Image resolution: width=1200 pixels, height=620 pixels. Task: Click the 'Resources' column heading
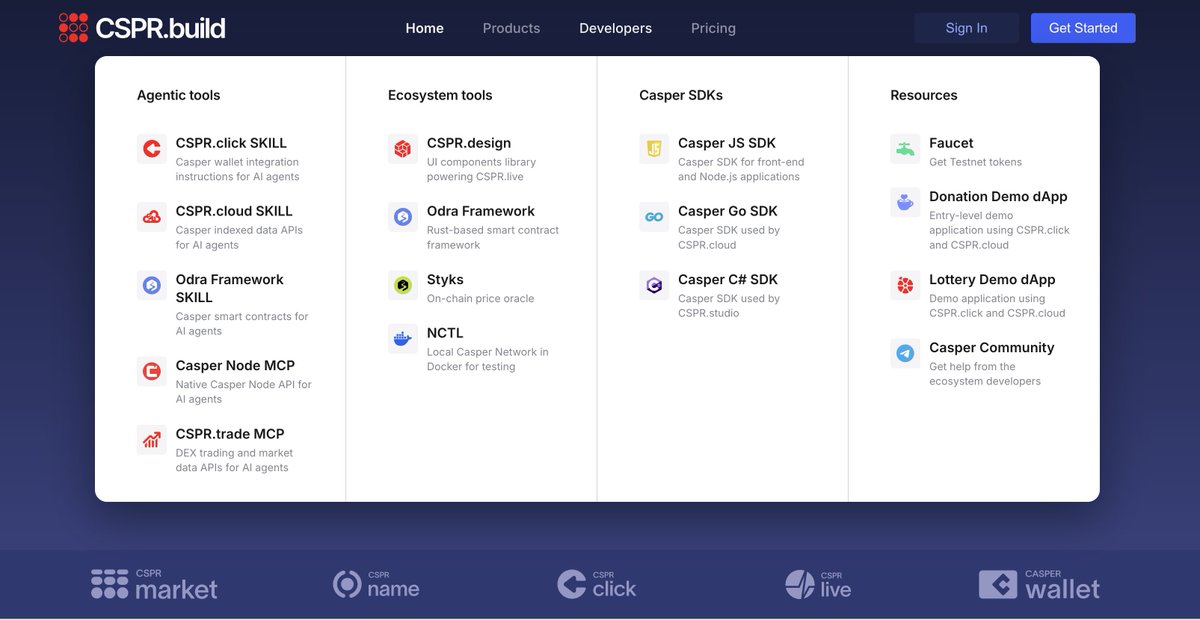[x=924, y=95]
